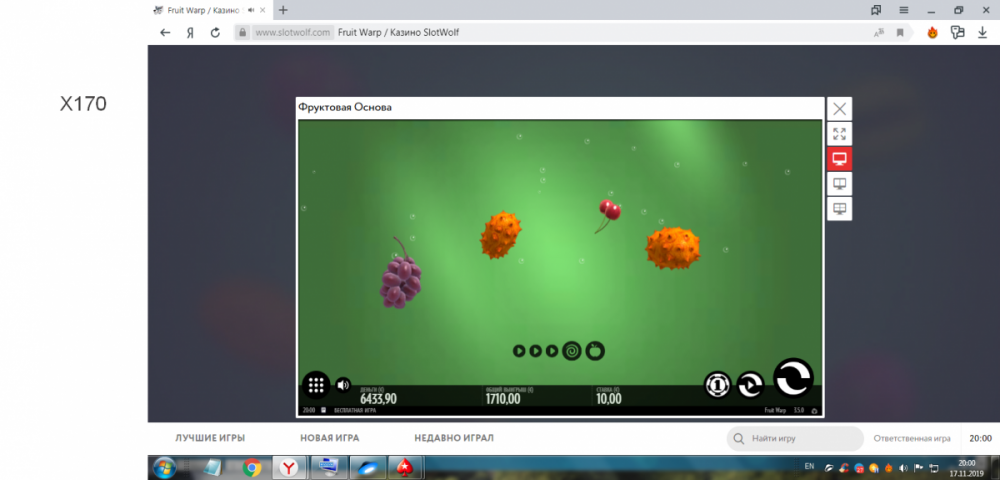The width and height of the screenshot is (1000, 480).
Task: Click the apple fruit icon beside the spiral
Action: coord(596,351)
